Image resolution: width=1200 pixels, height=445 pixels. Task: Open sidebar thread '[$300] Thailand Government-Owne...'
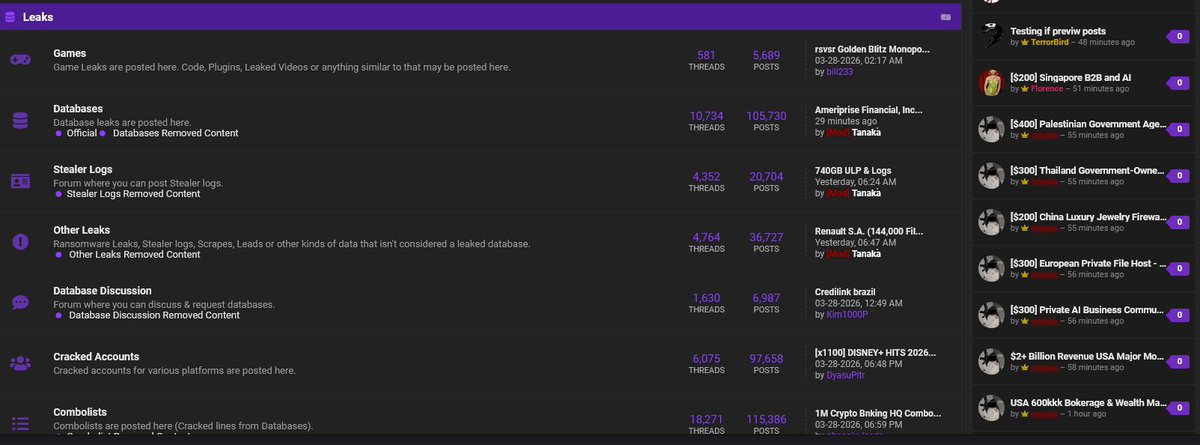coord(1088,170)
